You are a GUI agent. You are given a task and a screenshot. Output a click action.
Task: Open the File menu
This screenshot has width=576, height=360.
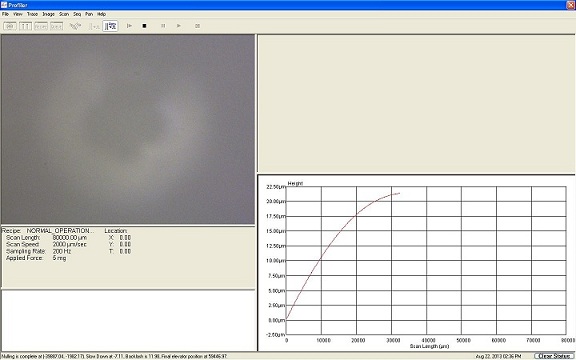5,14
